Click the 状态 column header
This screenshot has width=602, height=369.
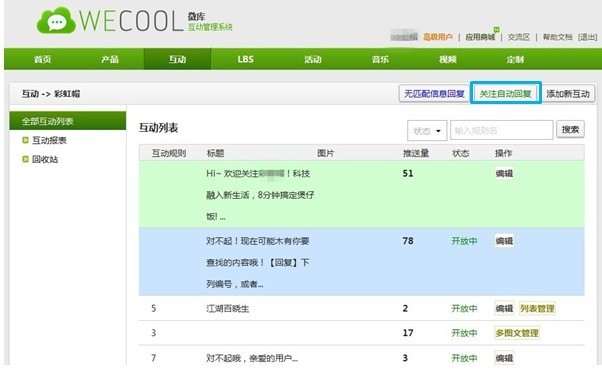pyautogui.click(x=460, y=153)
